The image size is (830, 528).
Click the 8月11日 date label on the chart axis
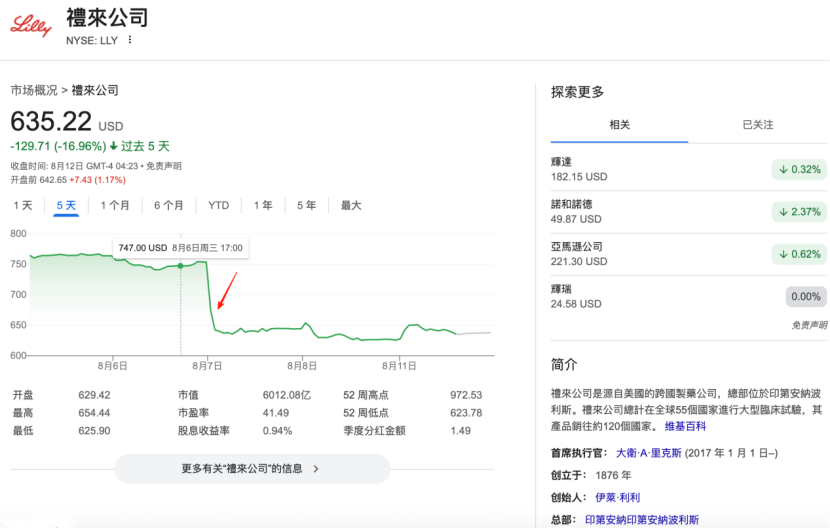pos(399,366)
